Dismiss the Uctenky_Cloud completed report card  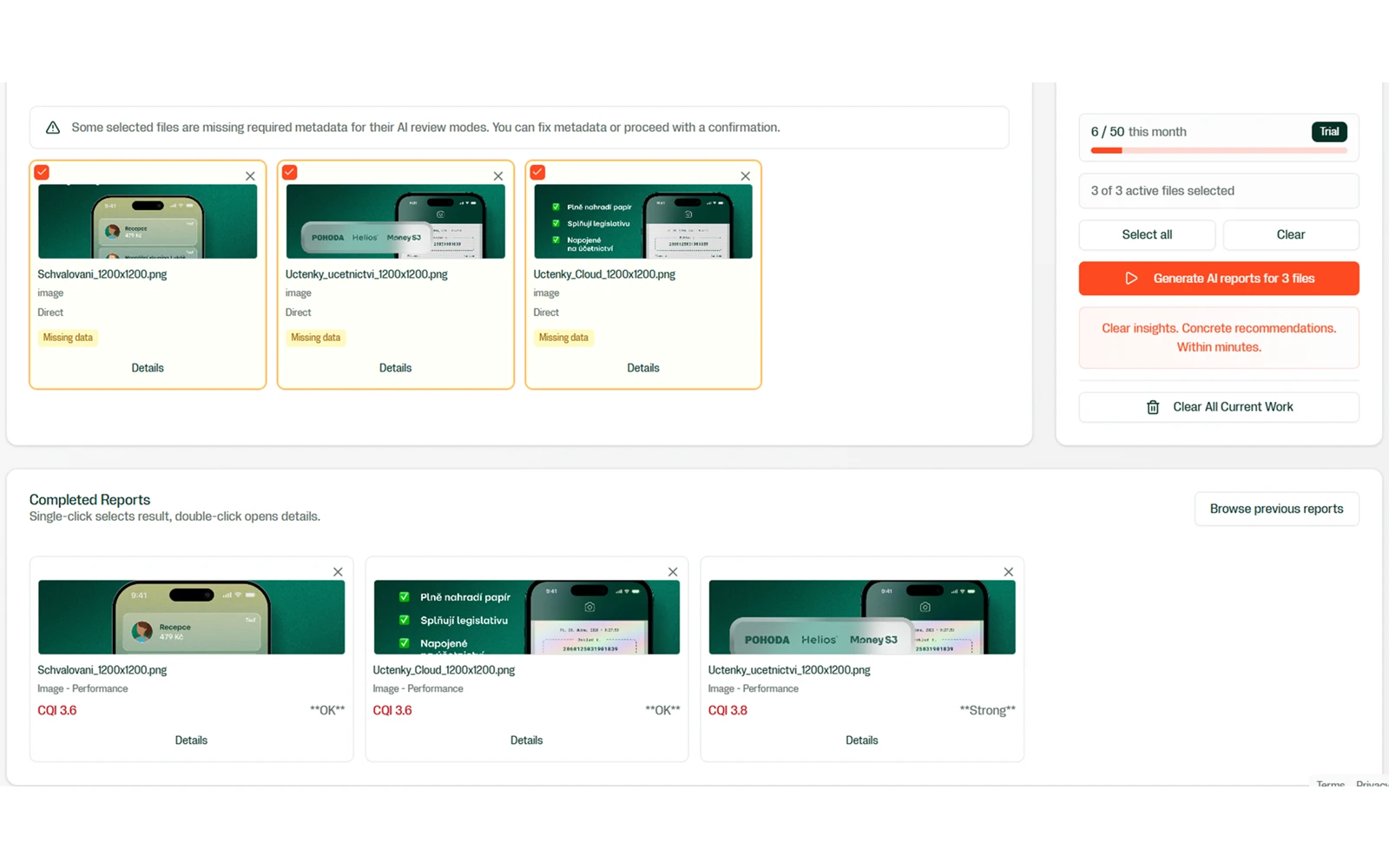[673, 572]
